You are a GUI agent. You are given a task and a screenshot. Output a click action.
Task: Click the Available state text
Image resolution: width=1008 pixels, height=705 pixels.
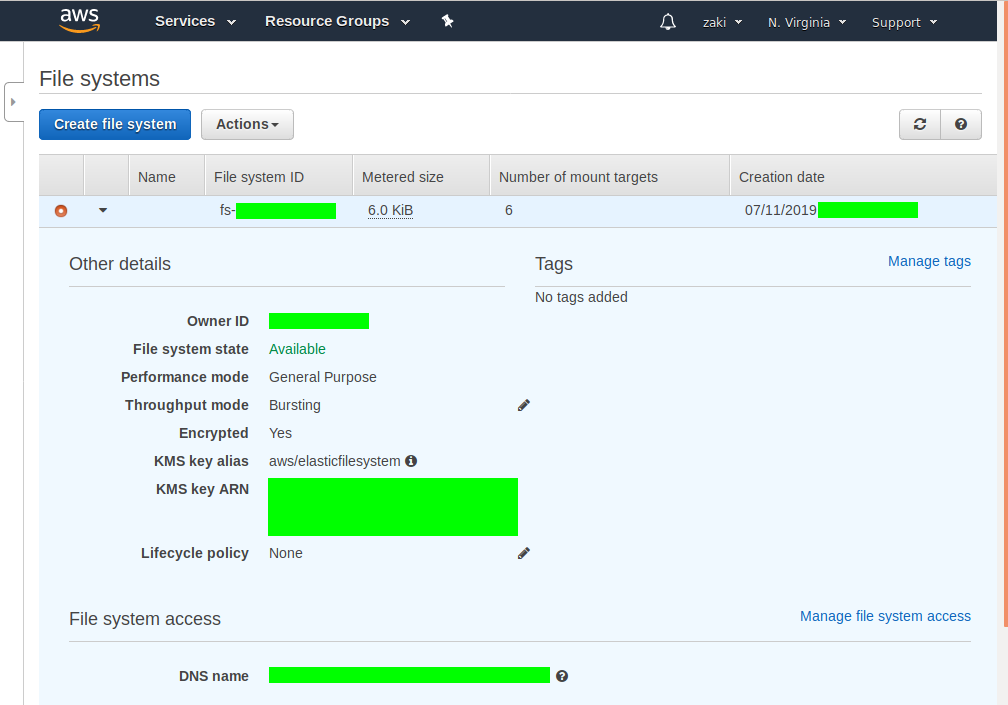point(297,349)
